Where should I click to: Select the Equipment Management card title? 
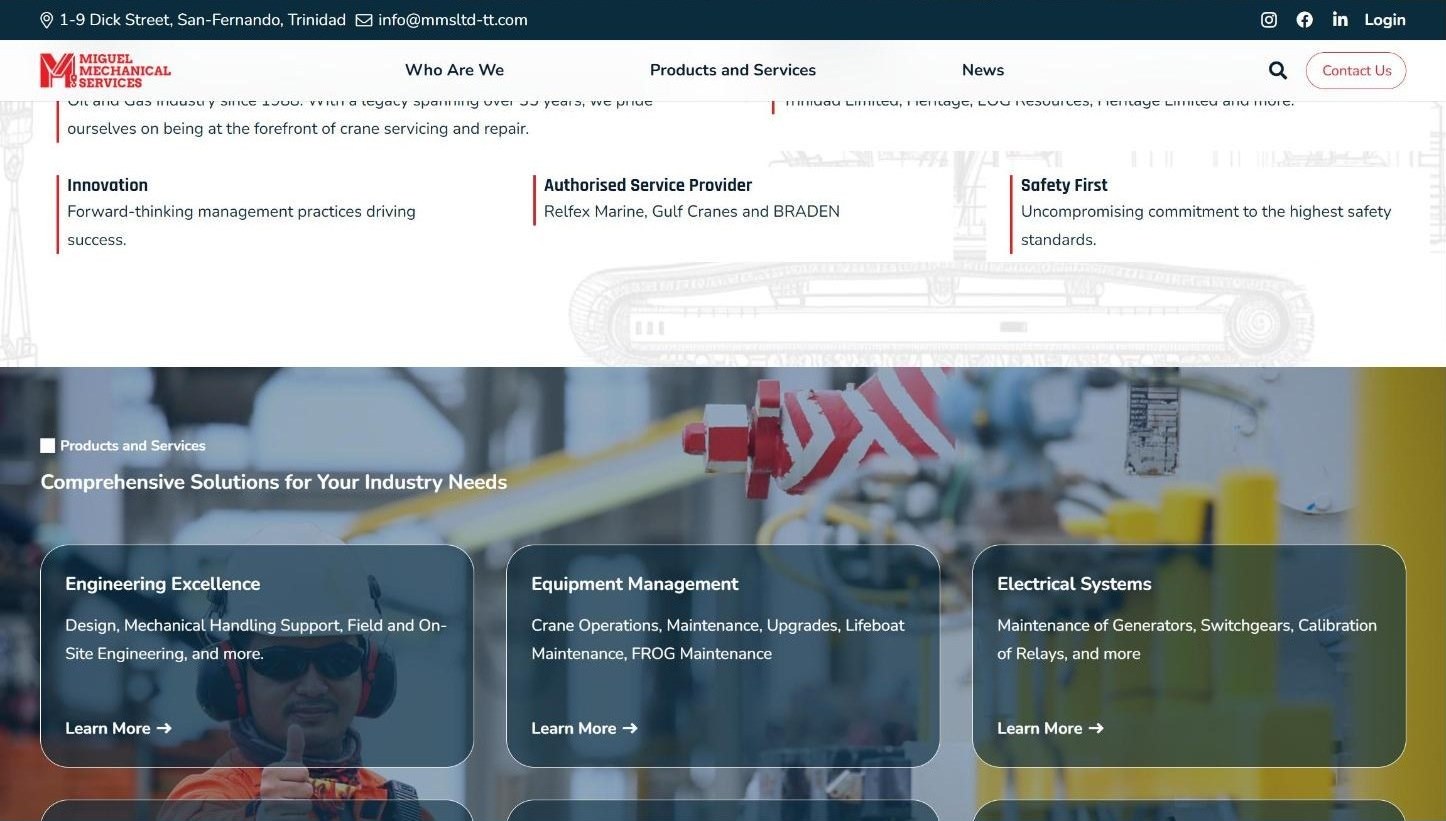click(635, 584)
